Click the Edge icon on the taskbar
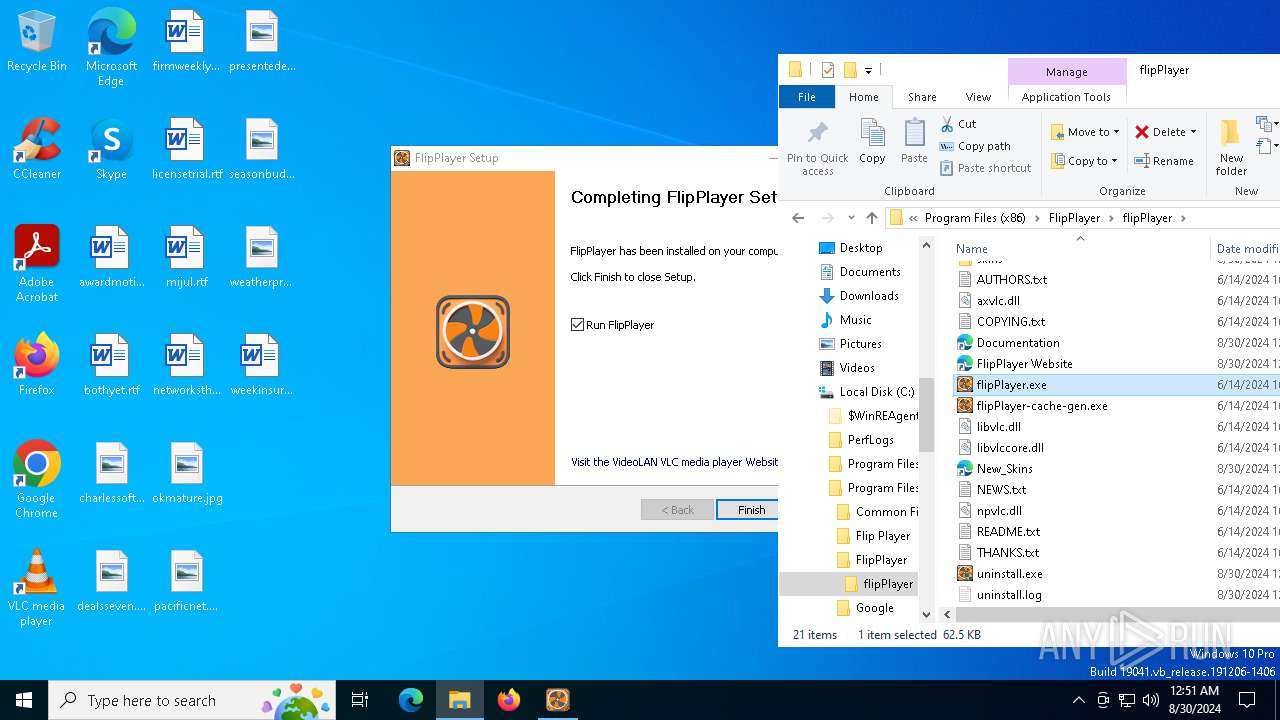Screen dimensions: 1280x720 point(411,700)
